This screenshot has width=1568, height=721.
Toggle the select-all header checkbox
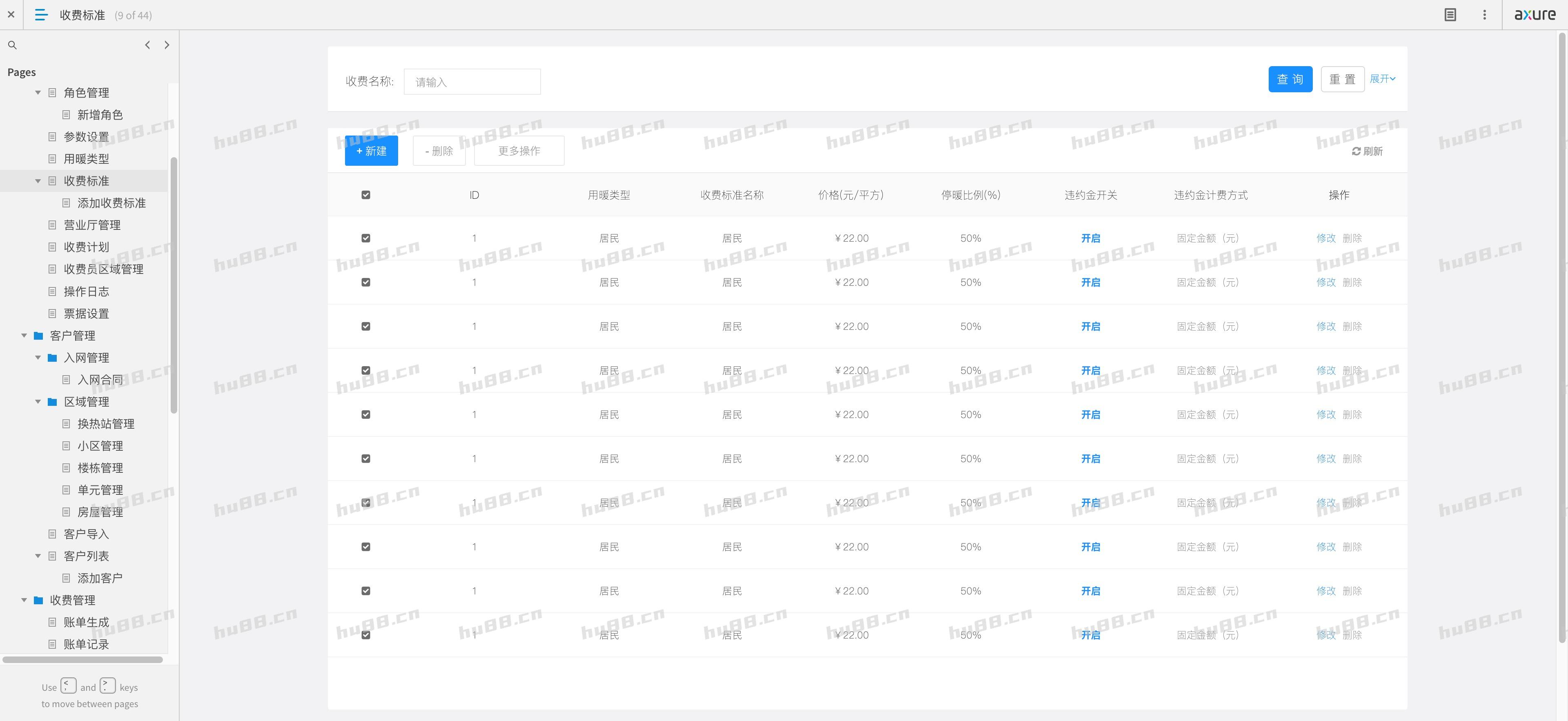(x=366, y=195)
